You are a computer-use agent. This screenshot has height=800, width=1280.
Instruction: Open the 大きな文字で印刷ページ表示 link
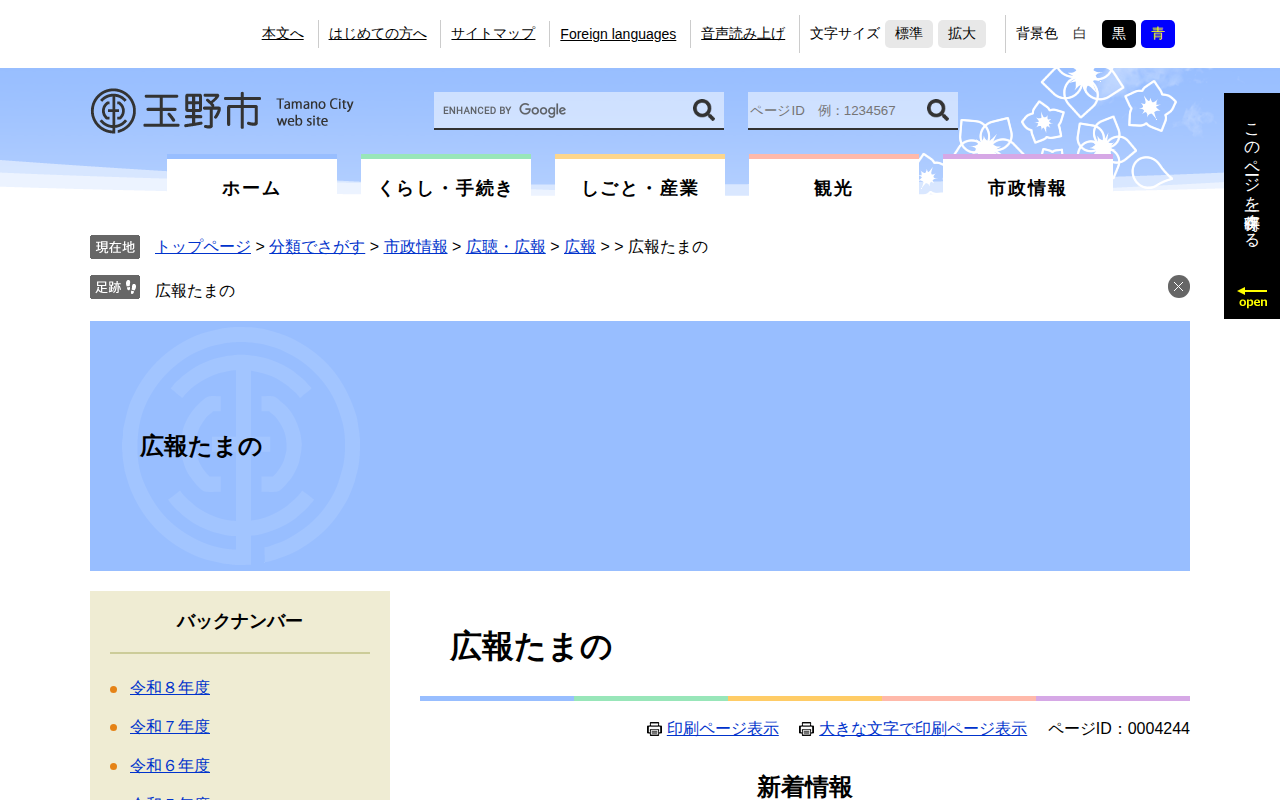(x=923, y=729)
